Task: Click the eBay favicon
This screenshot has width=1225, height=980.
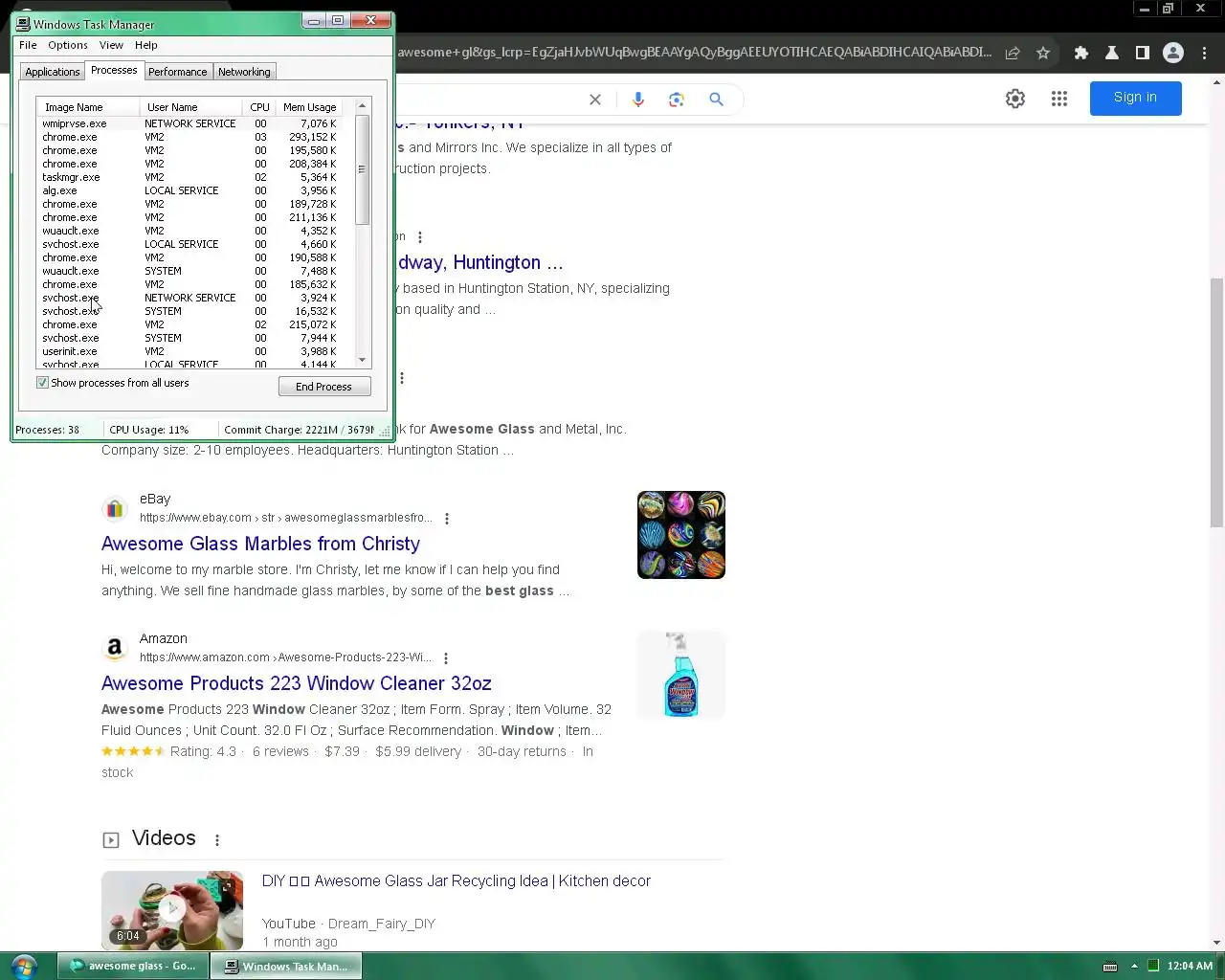Action: tap(115, 508)
